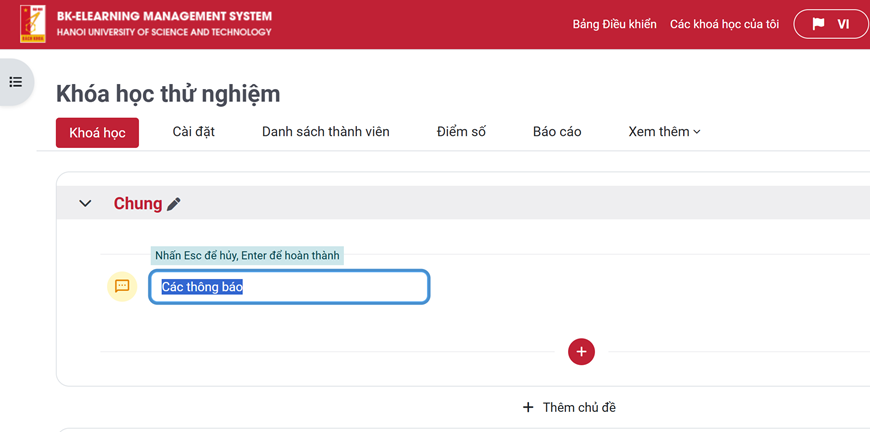870x432 pixels.
Task: Collapse the Chung section chevron
Action: pyautogui.click(x=85, y=204)
